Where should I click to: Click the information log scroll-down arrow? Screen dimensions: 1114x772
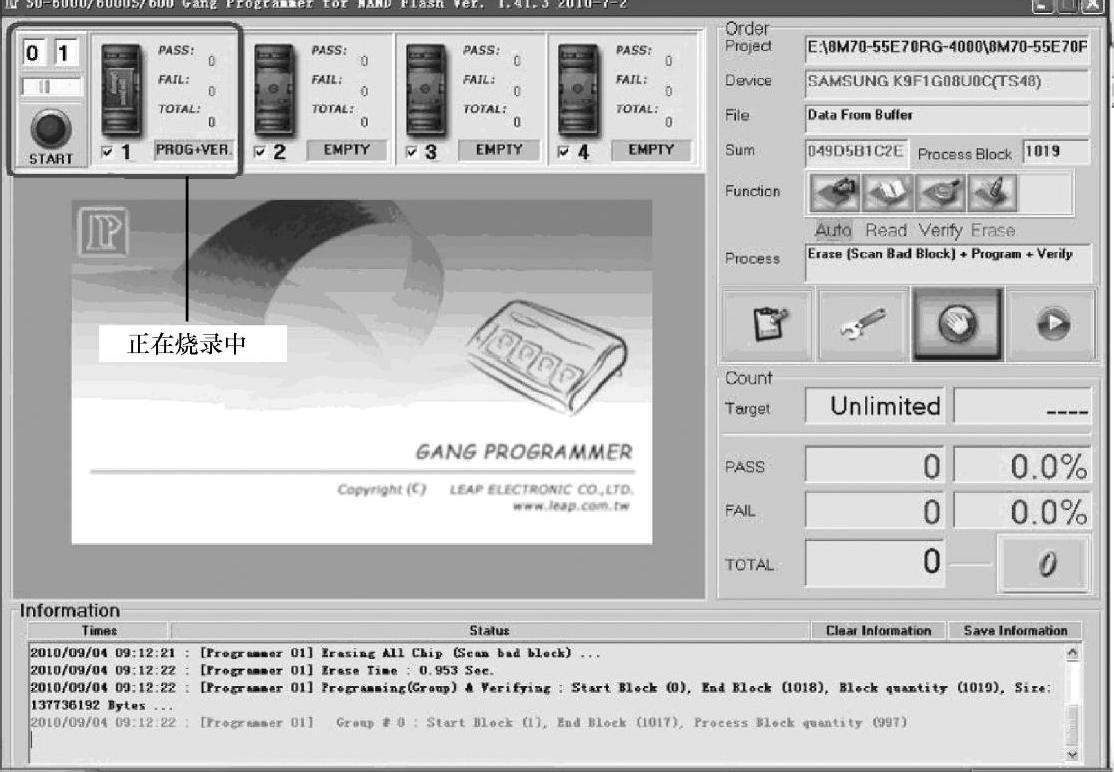coord(1073,755)
